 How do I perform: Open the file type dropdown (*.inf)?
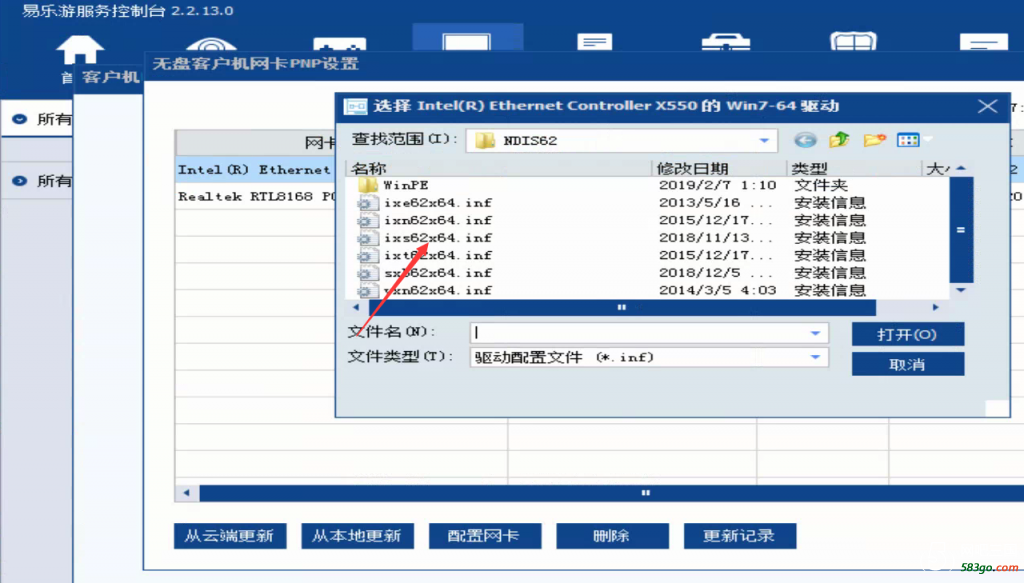point(815,357)
